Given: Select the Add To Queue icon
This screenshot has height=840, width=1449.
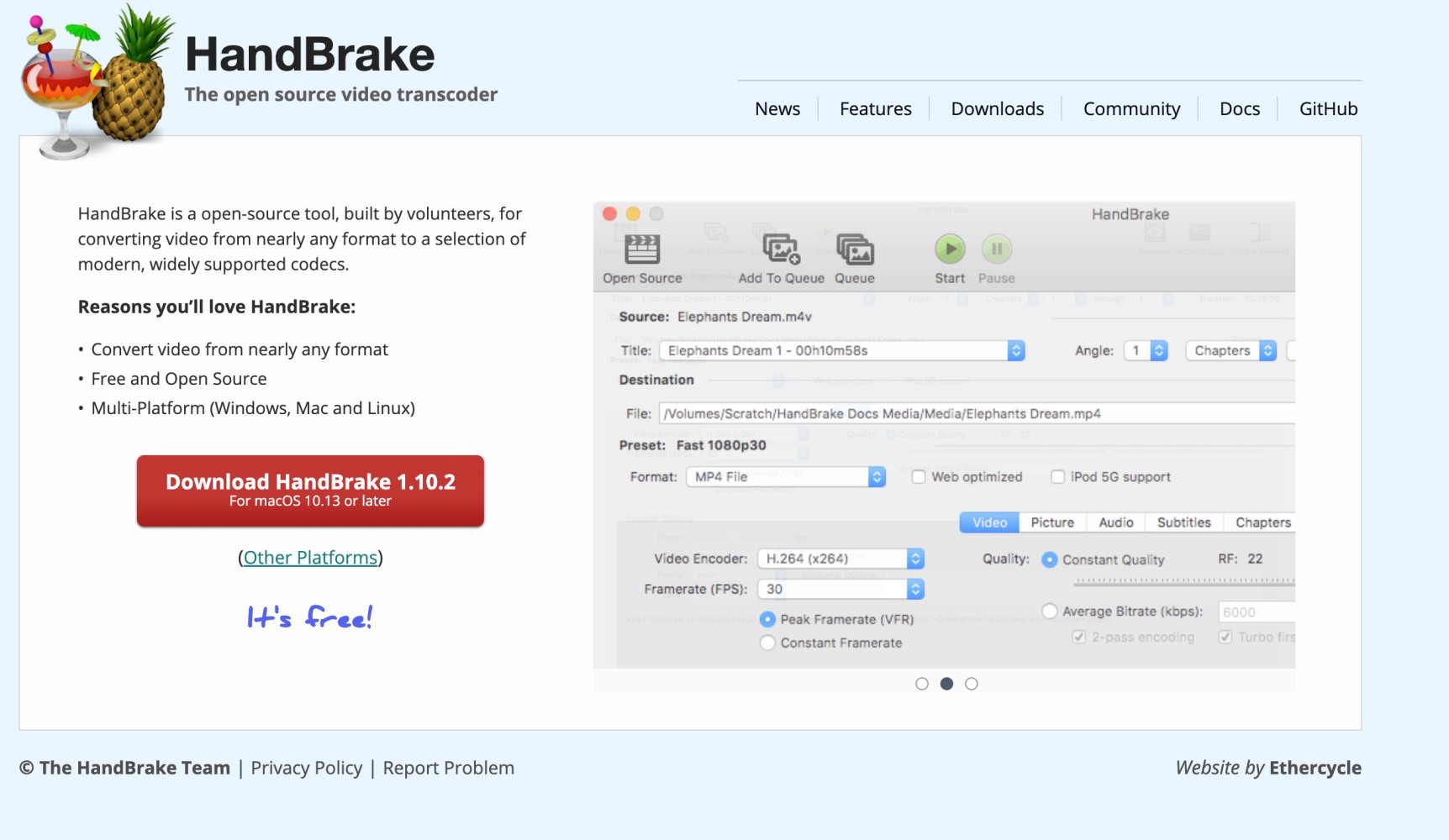Looking at the screenshot, I should pos(779,249).
